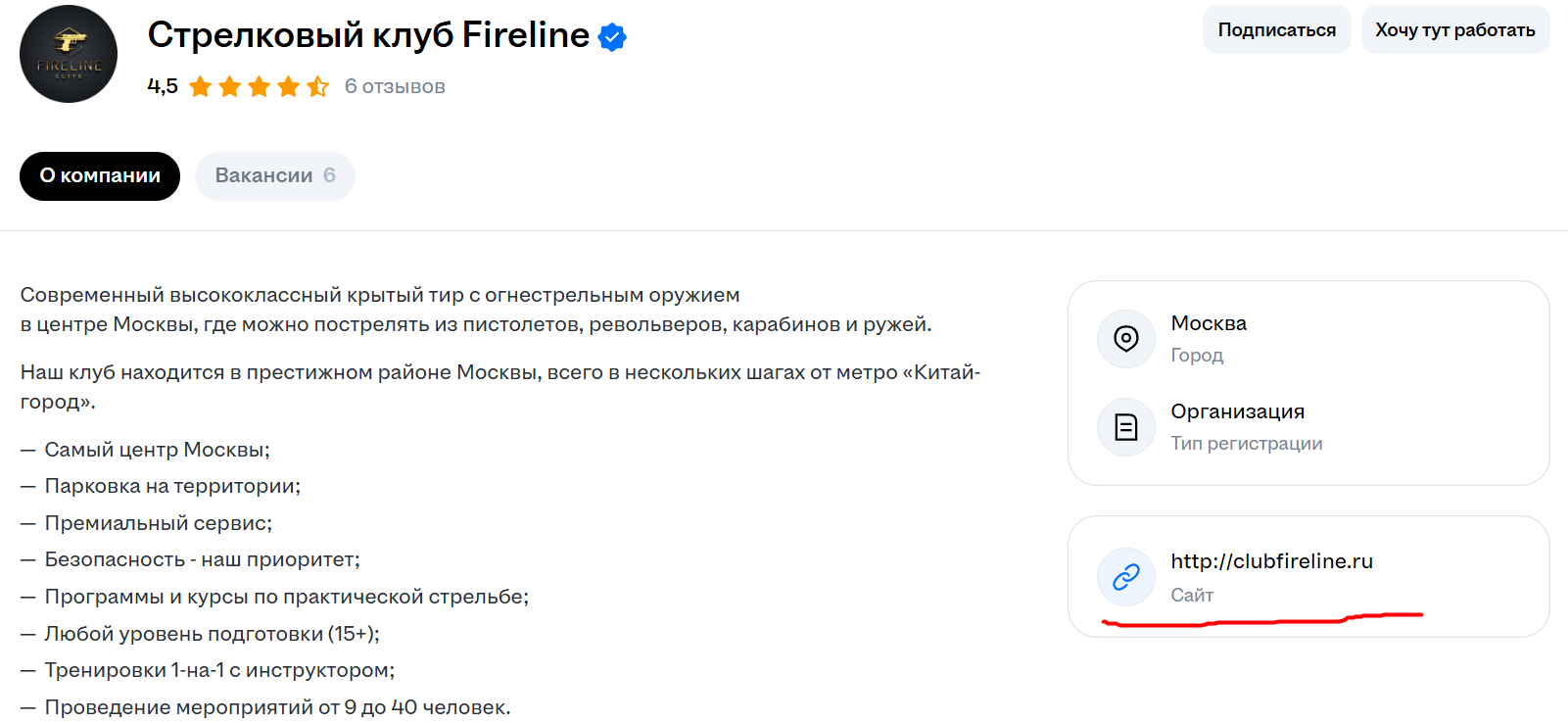Open the http://clubfireline.ru website link

coord(1271,561)
